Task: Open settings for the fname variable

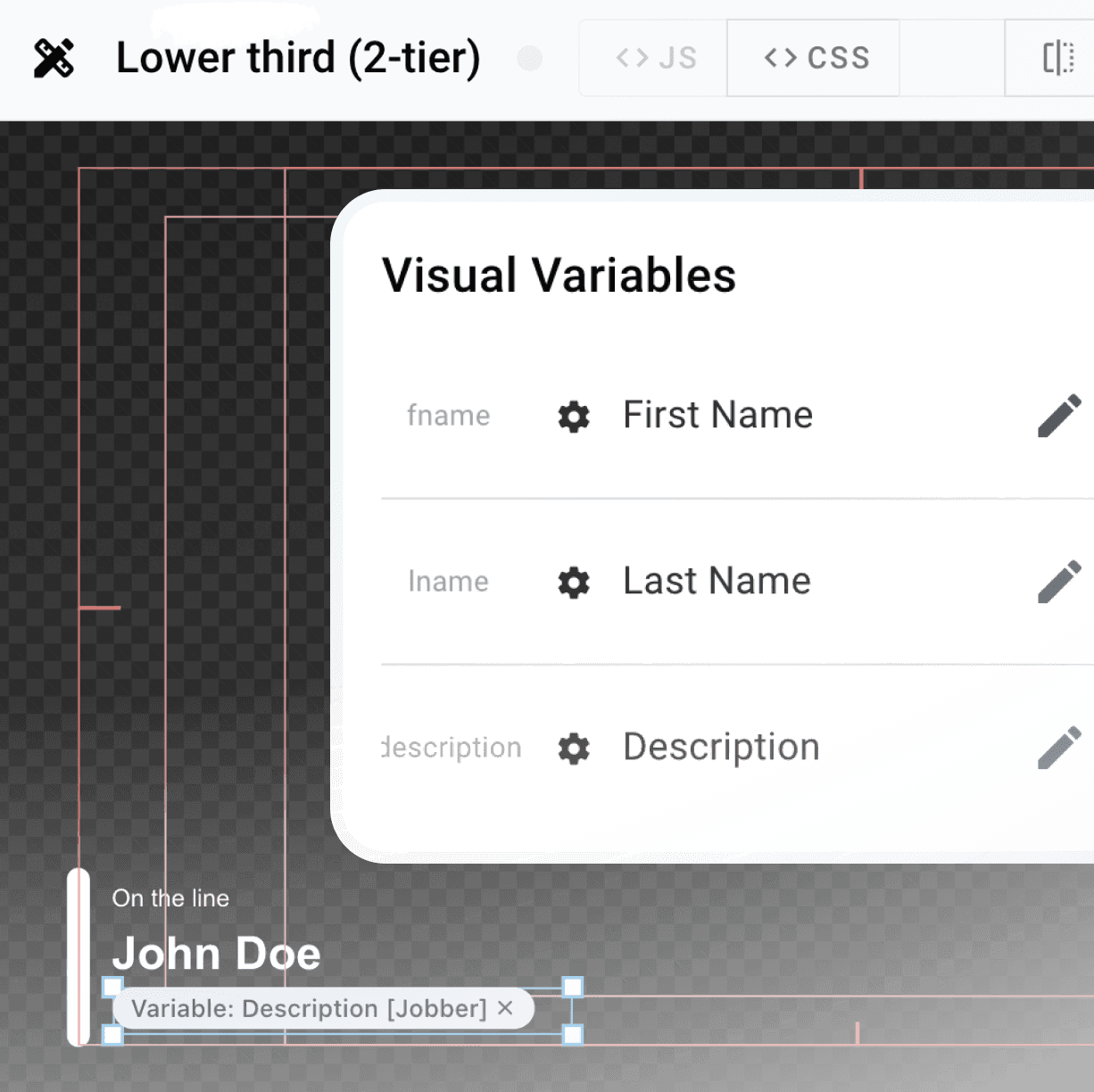Action: (x=573, y=416)
